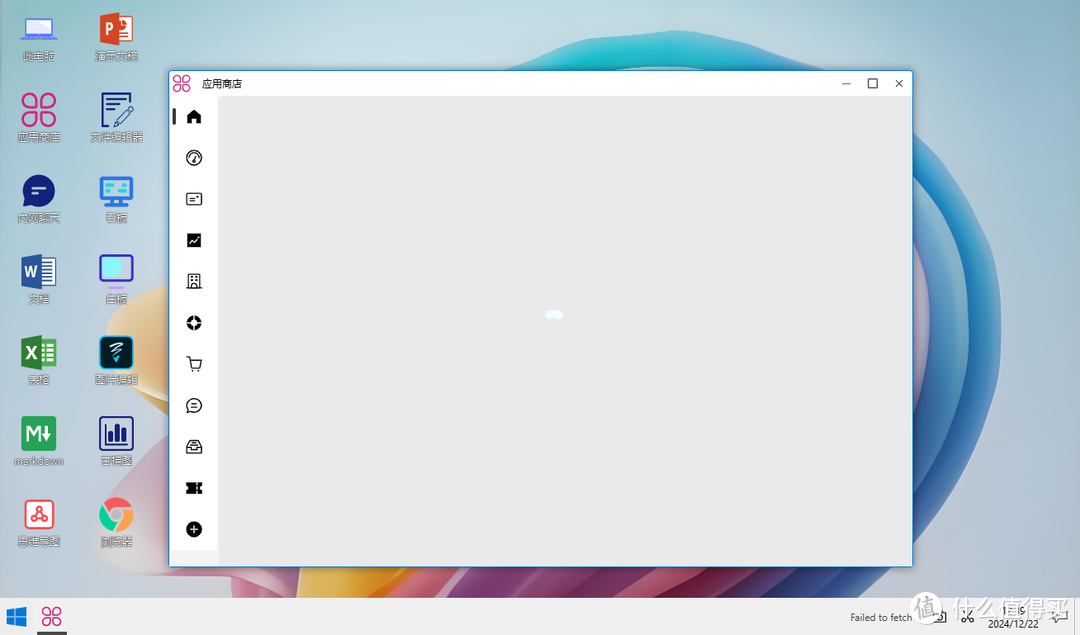Click the app store logo in title bar
This screenshot has width=1080, height=635.
(182, 83)
